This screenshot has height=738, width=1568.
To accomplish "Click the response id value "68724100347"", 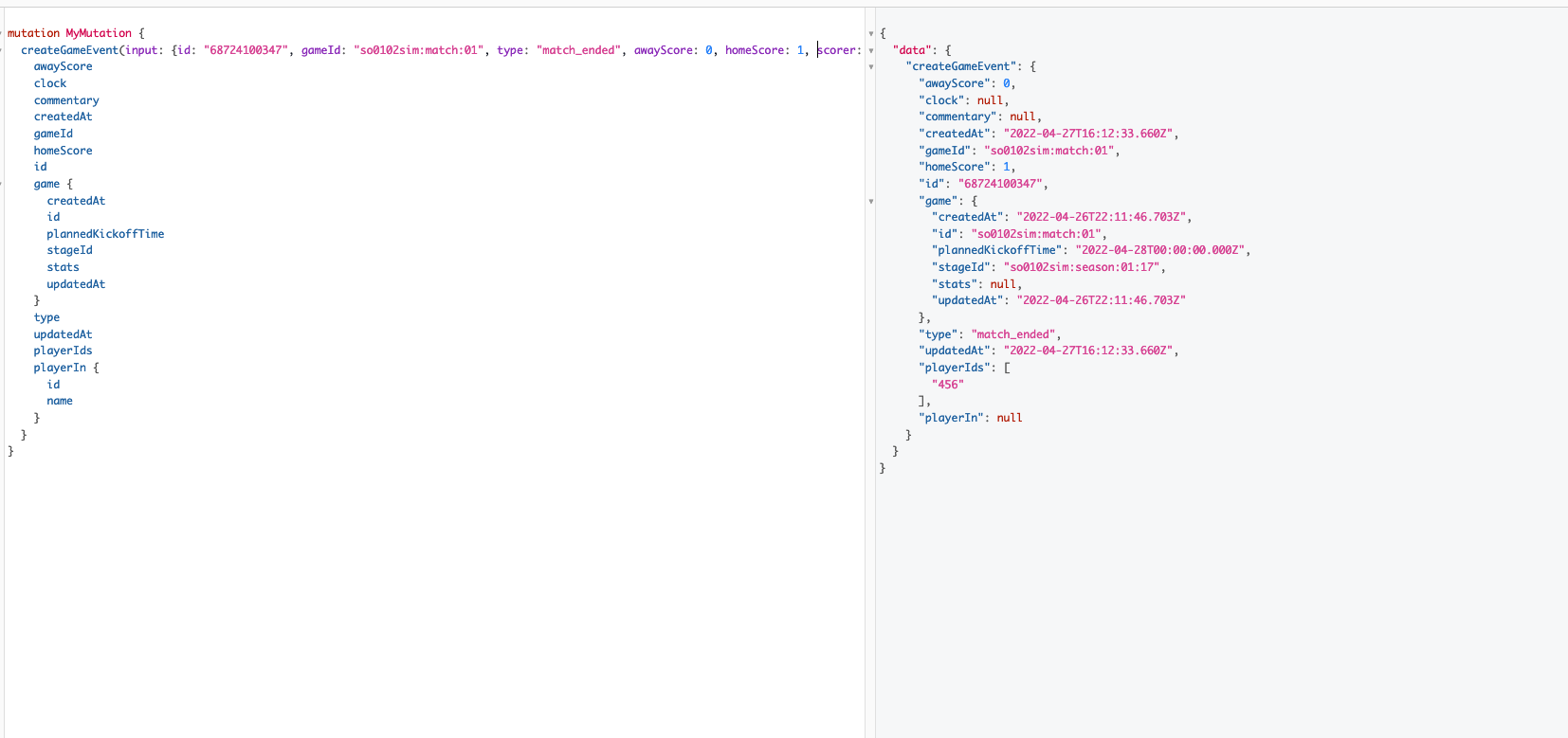I will [1000, 184].
